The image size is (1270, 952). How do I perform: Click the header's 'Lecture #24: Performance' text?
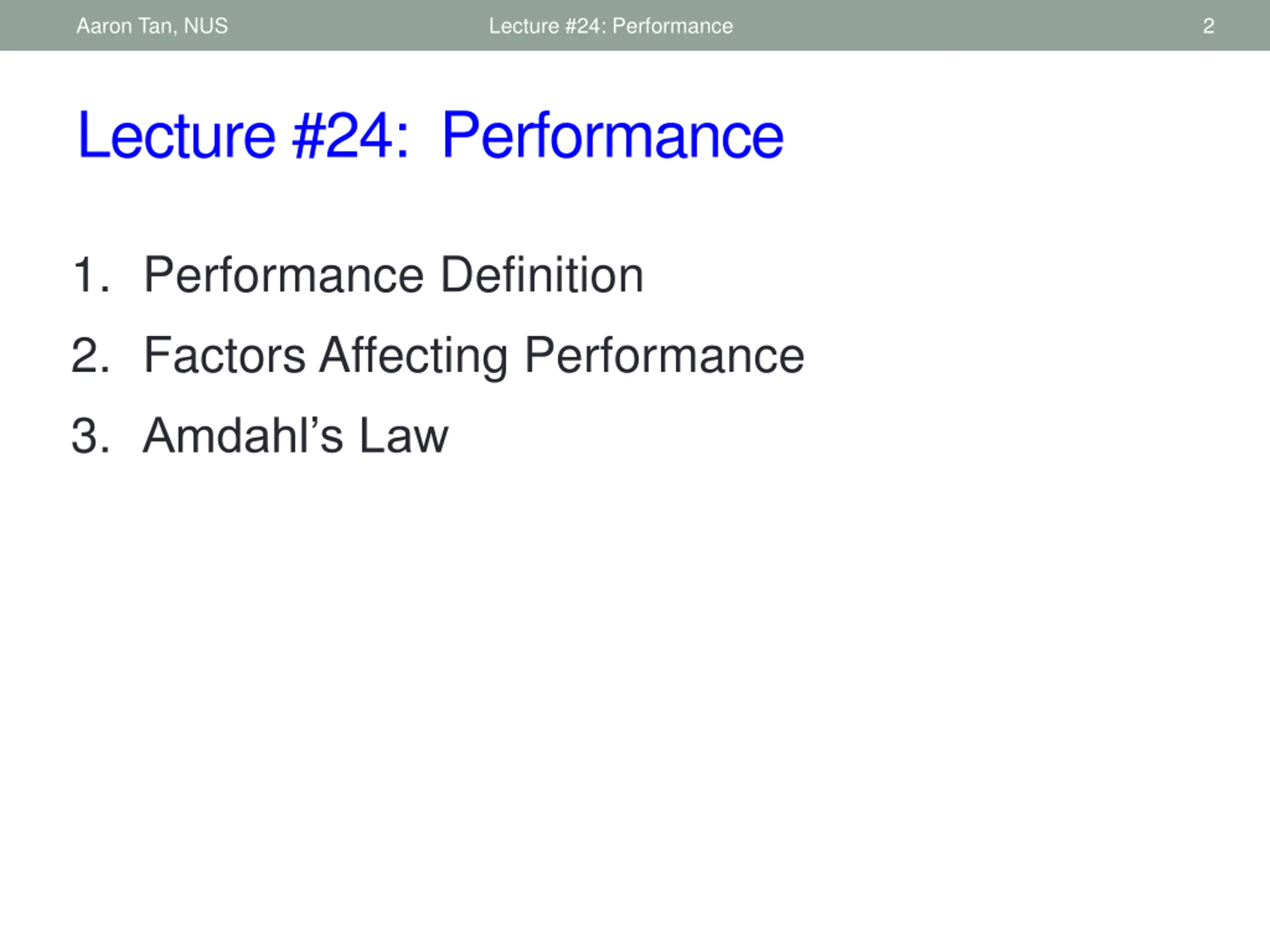coord(611,26)
